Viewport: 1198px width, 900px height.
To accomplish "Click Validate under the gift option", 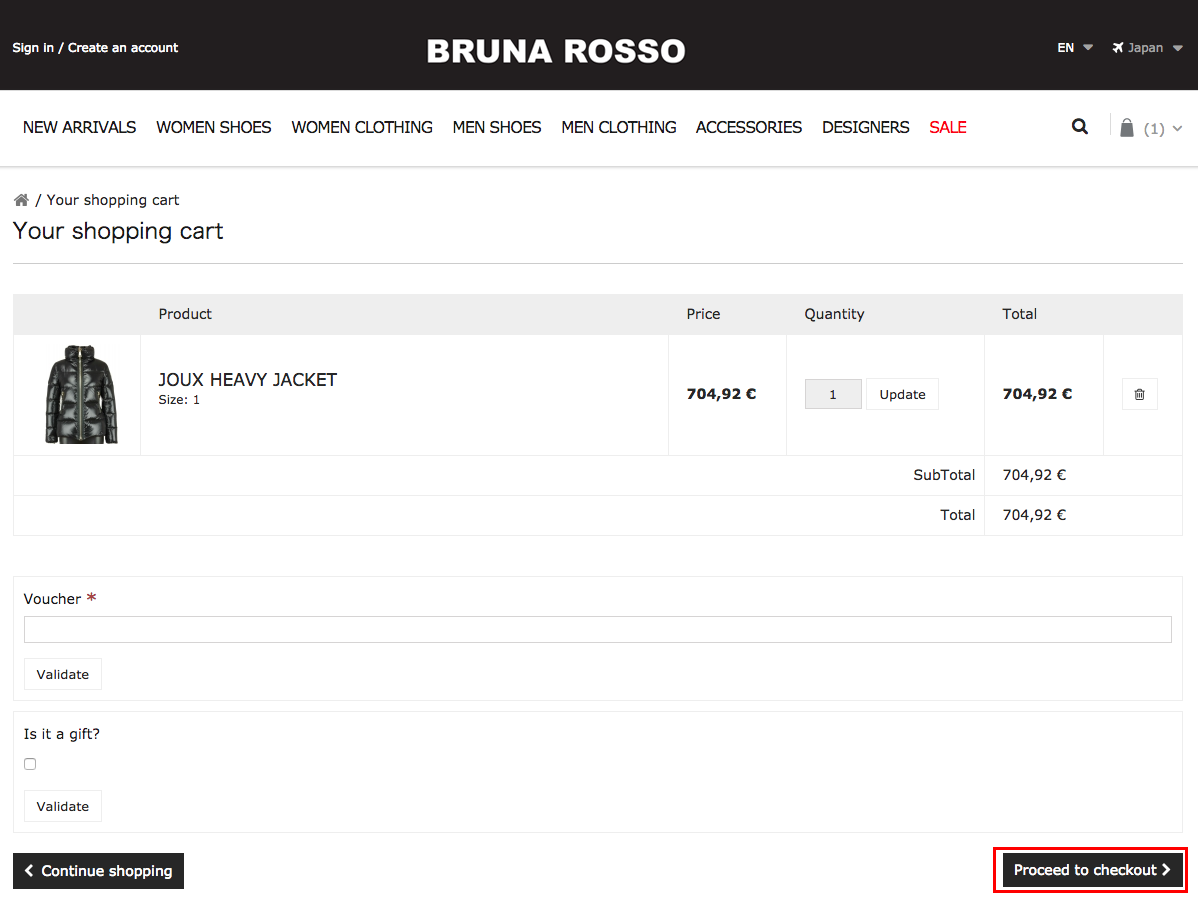I will coord(63,806).
